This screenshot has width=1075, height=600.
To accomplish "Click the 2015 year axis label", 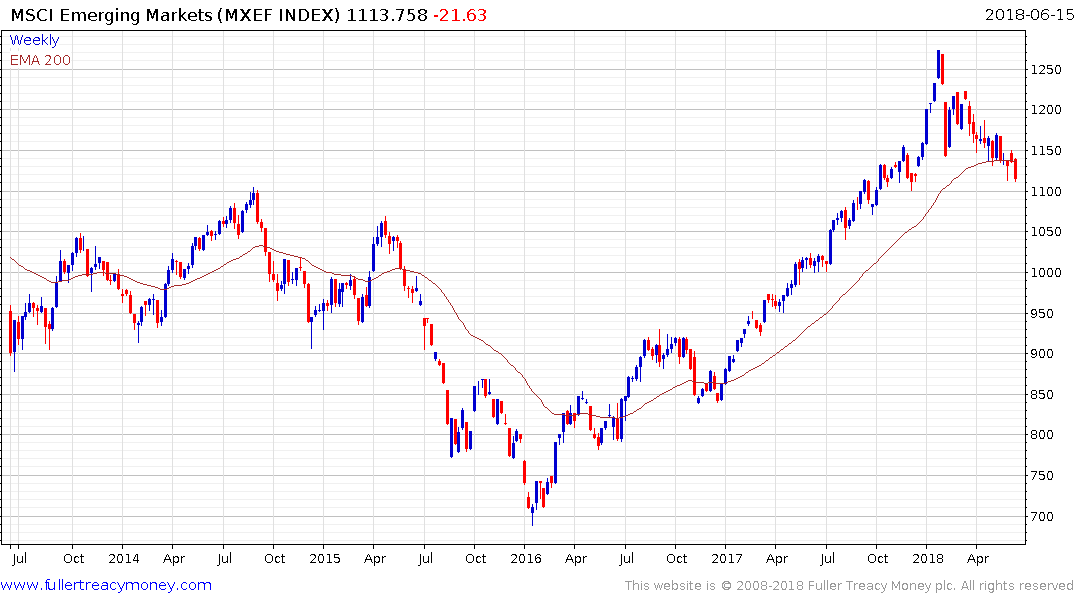I will tap(325, 558).
